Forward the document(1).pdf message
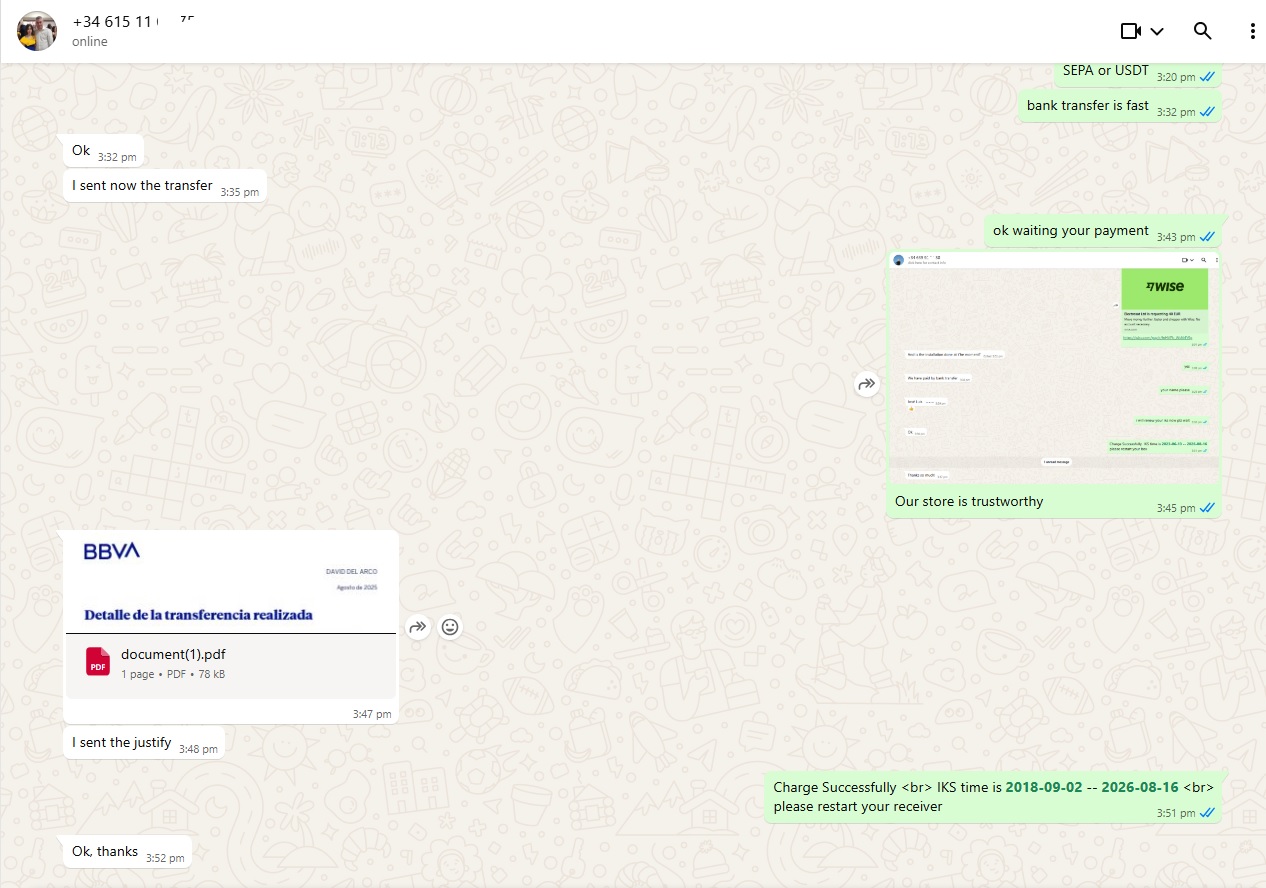1266x888 pixels. point(418,627)
